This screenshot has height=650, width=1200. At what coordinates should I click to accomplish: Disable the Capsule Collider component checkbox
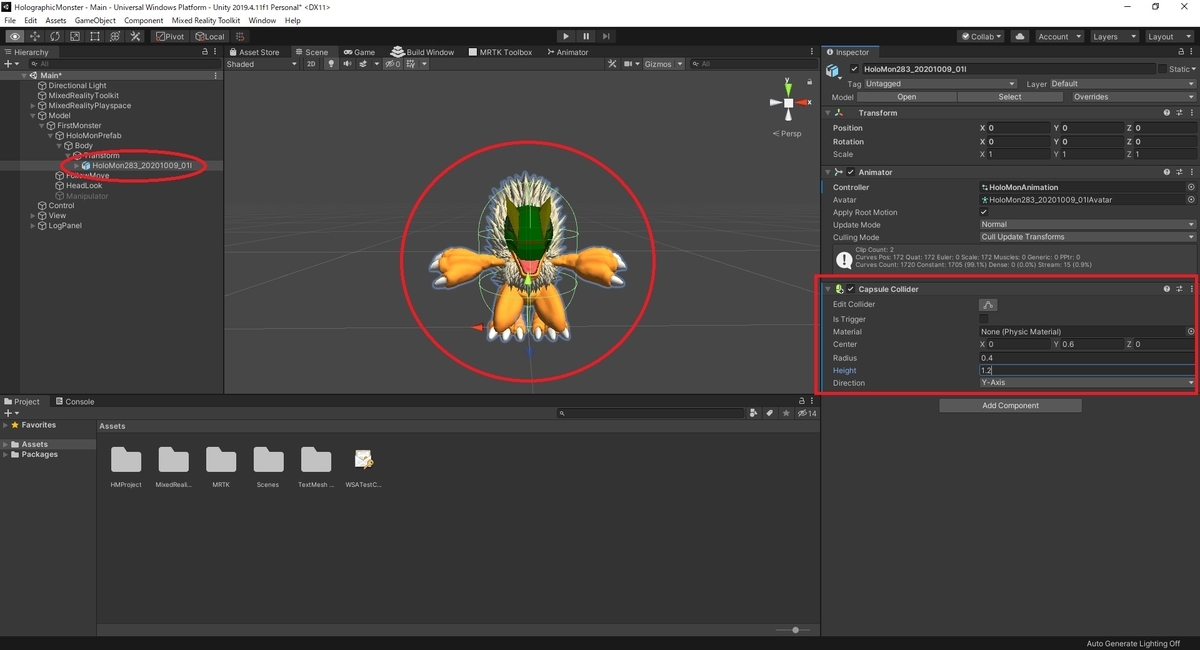coord(850,289)
